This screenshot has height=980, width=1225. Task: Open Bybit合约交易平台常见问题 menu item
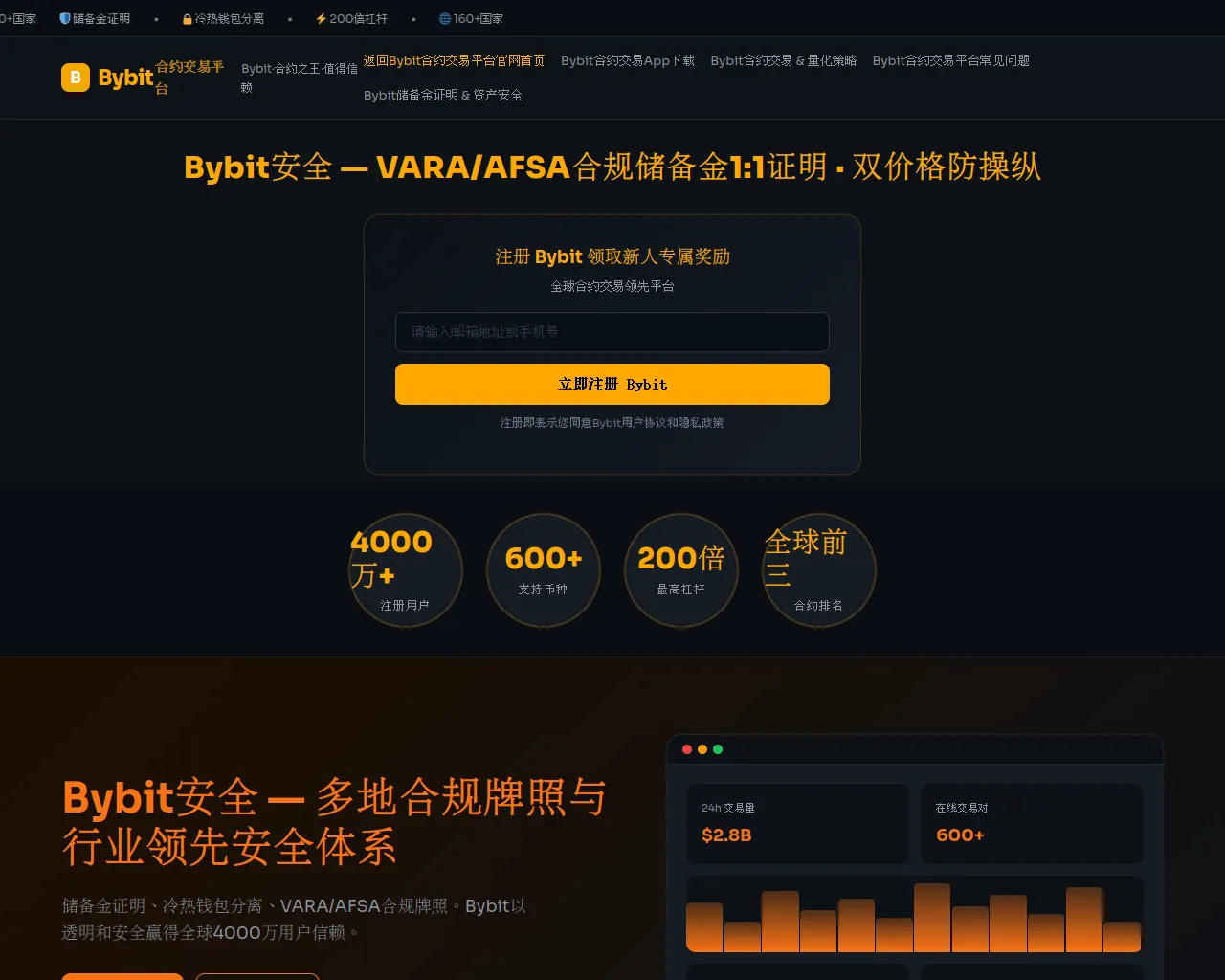coord(951,60)
